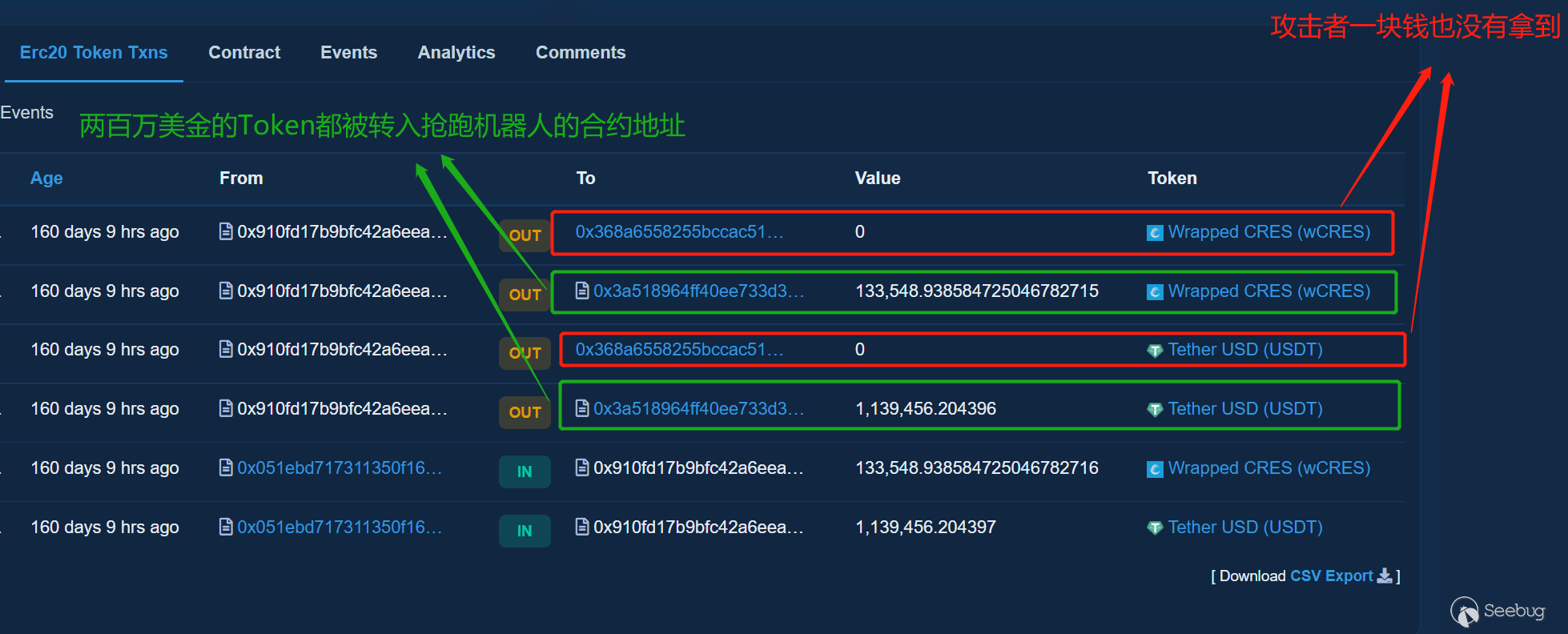The height and width of the screenshot is (634, 1568).
Task: Open address 0x3a518964ff40ee733d3 in the USDT row
Action: pos(698,408)
